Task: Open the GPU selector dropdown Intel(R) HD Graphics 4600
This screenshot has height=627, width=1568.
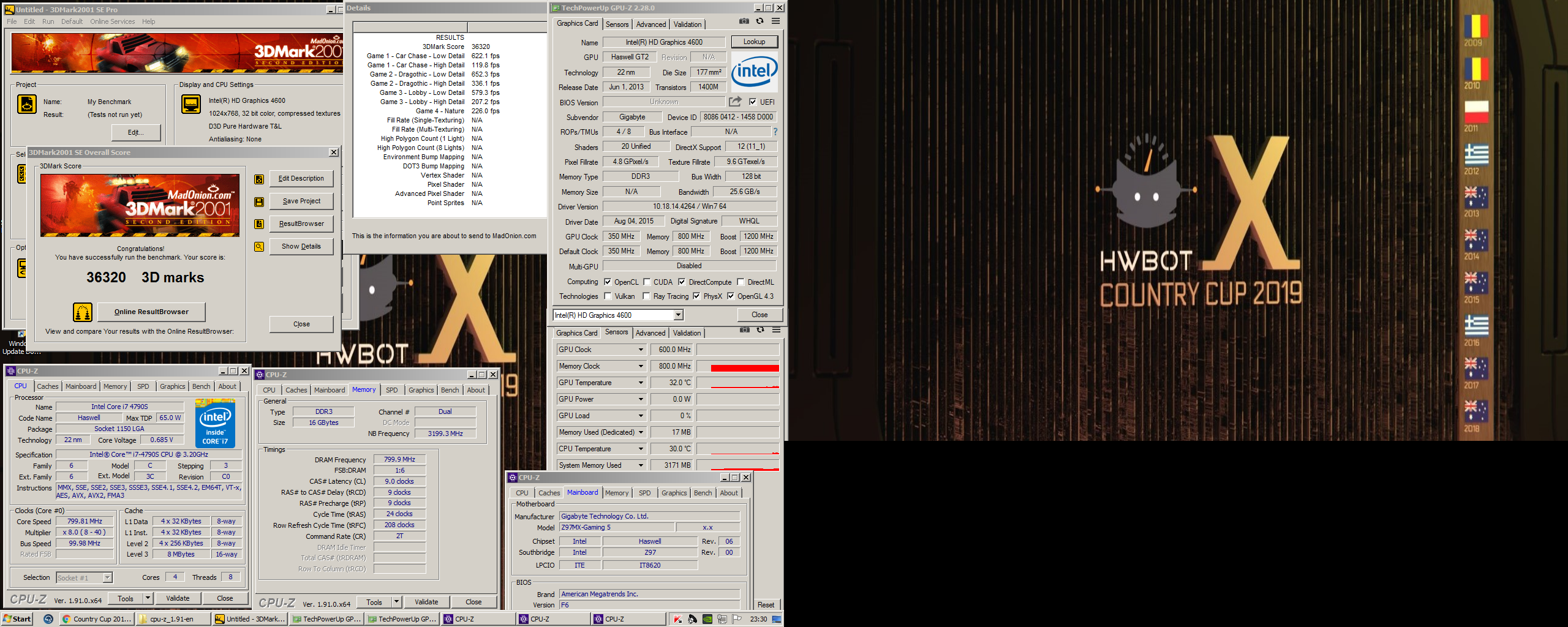Action: point(617,315)
